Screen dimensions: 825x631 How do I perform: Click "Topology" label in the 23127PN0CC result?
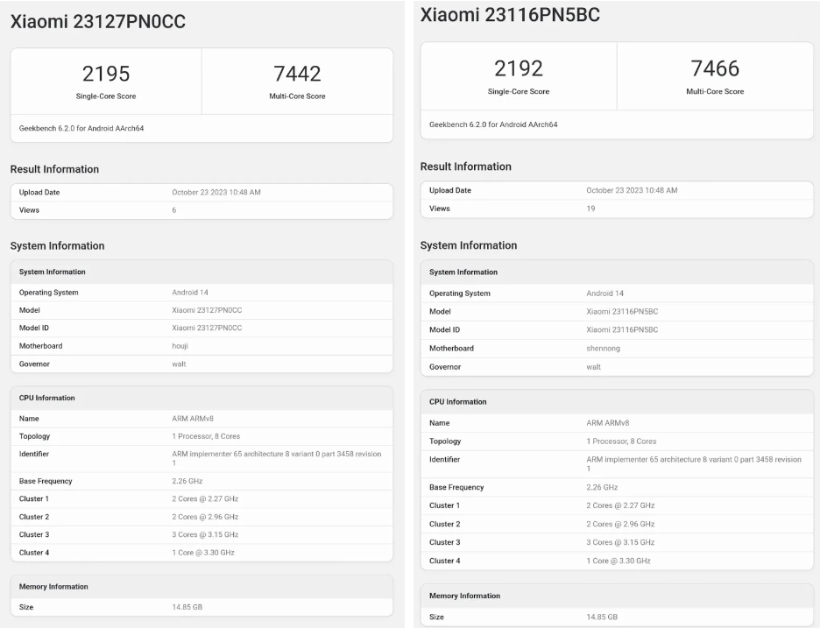pos(34,436)
